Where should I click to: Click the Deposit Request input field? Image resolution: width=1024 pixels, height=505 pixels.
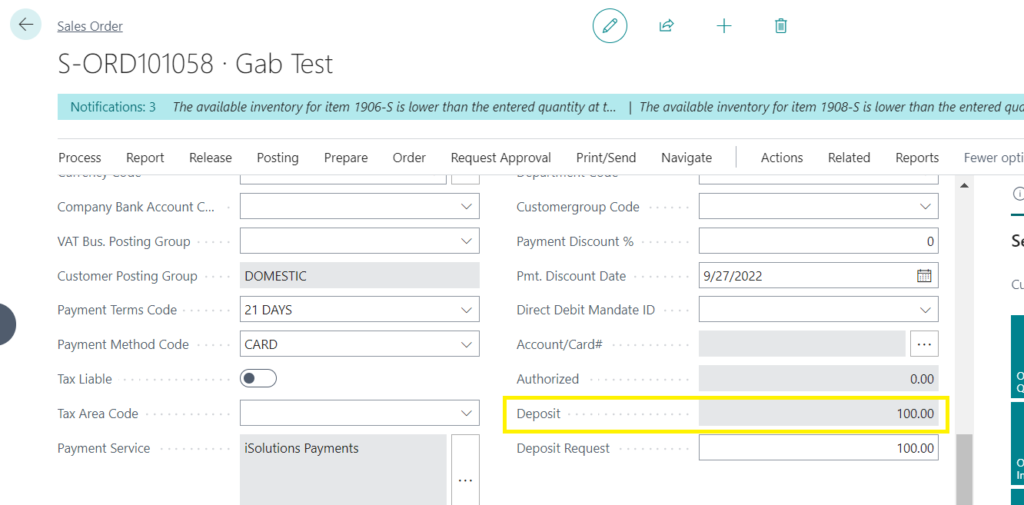tap(818, 449)
